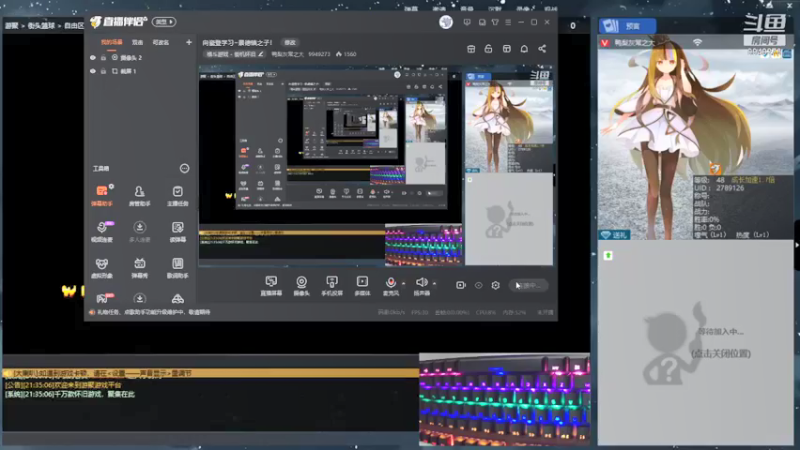Click the notification bell icon
Image resolution: width=800 pixels, height=450 pixels.
pos(524,48)
